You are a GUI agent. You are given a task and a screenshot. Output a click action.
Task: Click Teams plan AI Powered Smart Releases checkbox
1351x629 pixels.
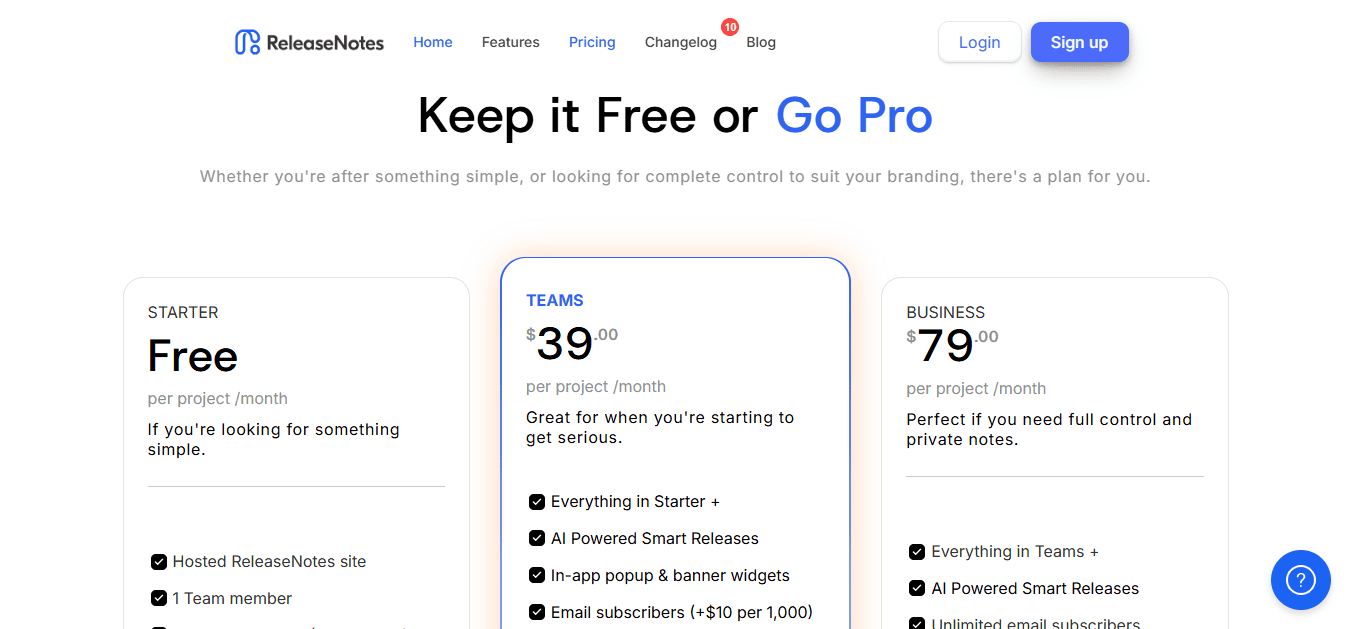coord(537,538)
